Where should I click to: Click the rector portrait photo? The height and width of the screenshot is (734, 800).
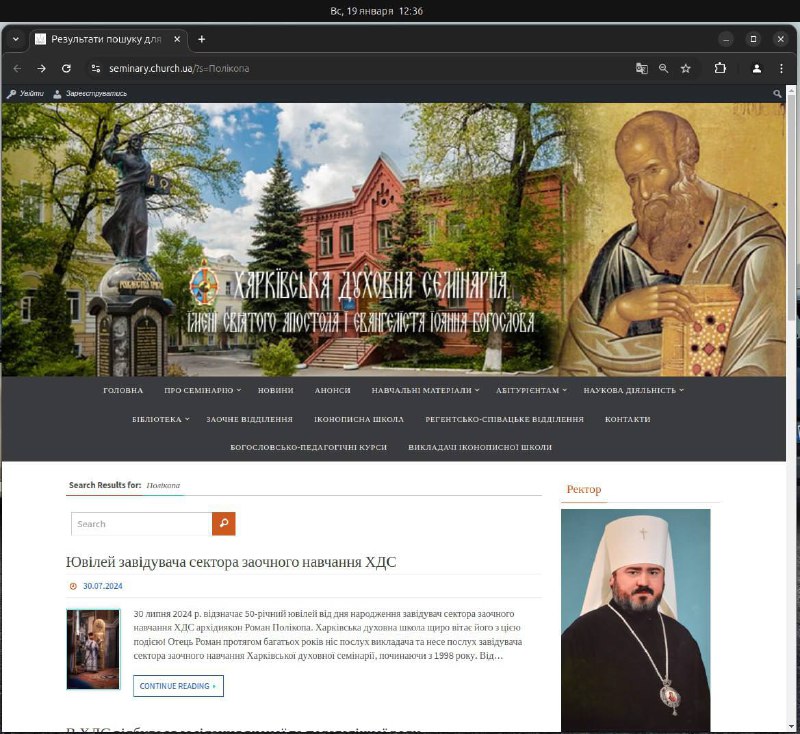(x=636, y=620)
